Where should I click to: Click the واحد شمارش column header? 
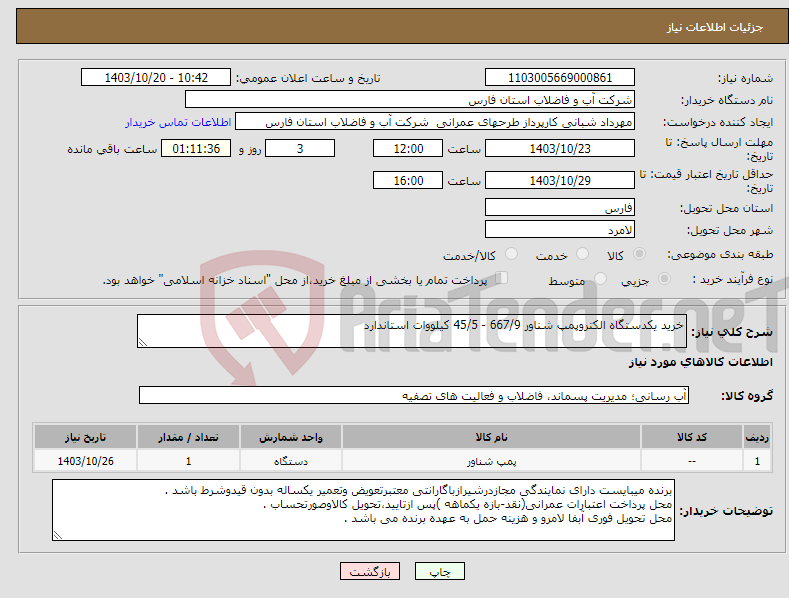coord(291,437)
